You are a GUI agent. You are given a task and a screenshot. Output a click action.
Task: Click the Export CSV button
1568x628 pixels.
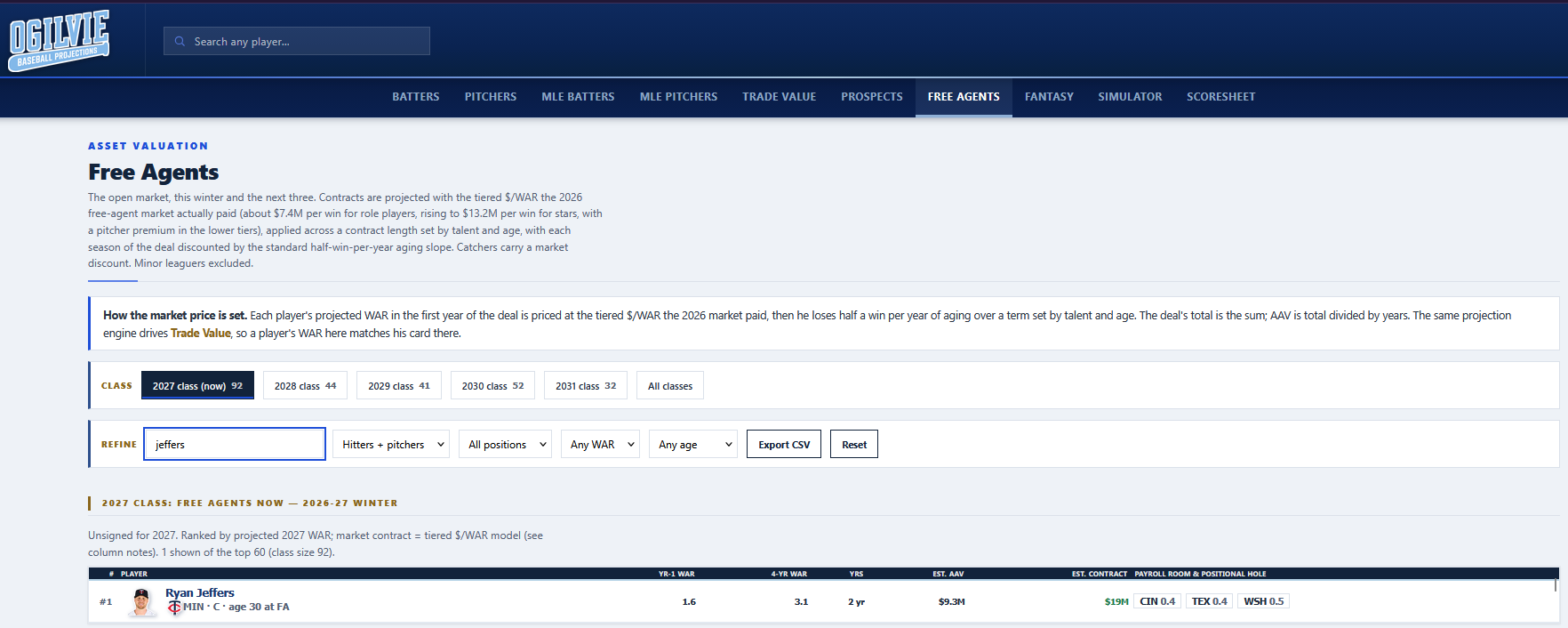pyautogui.click(x=784, y=445)
